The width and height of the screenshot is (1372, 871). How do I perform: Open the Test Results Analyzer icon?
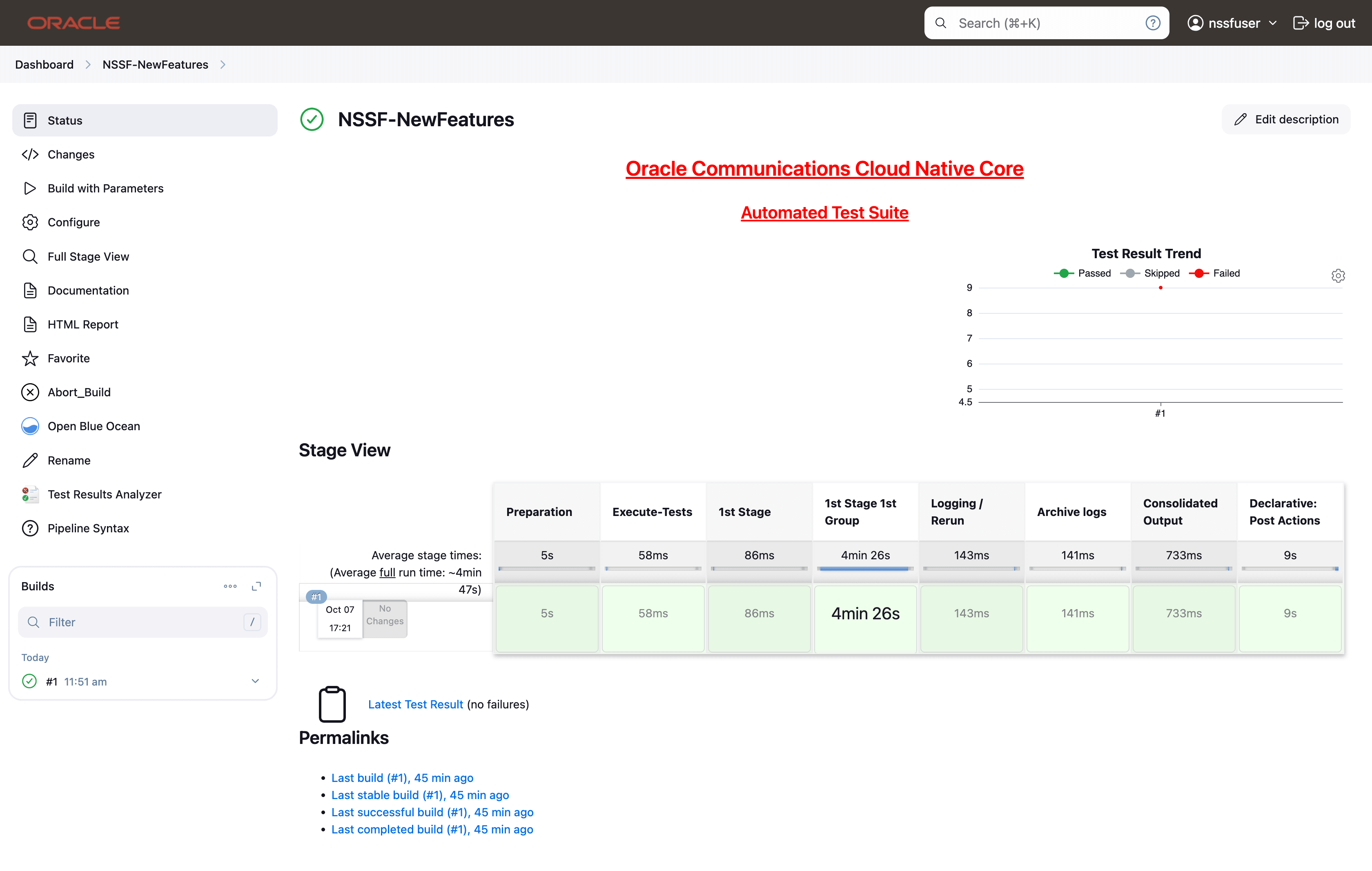pyautogui.click(x=30, y=494)
